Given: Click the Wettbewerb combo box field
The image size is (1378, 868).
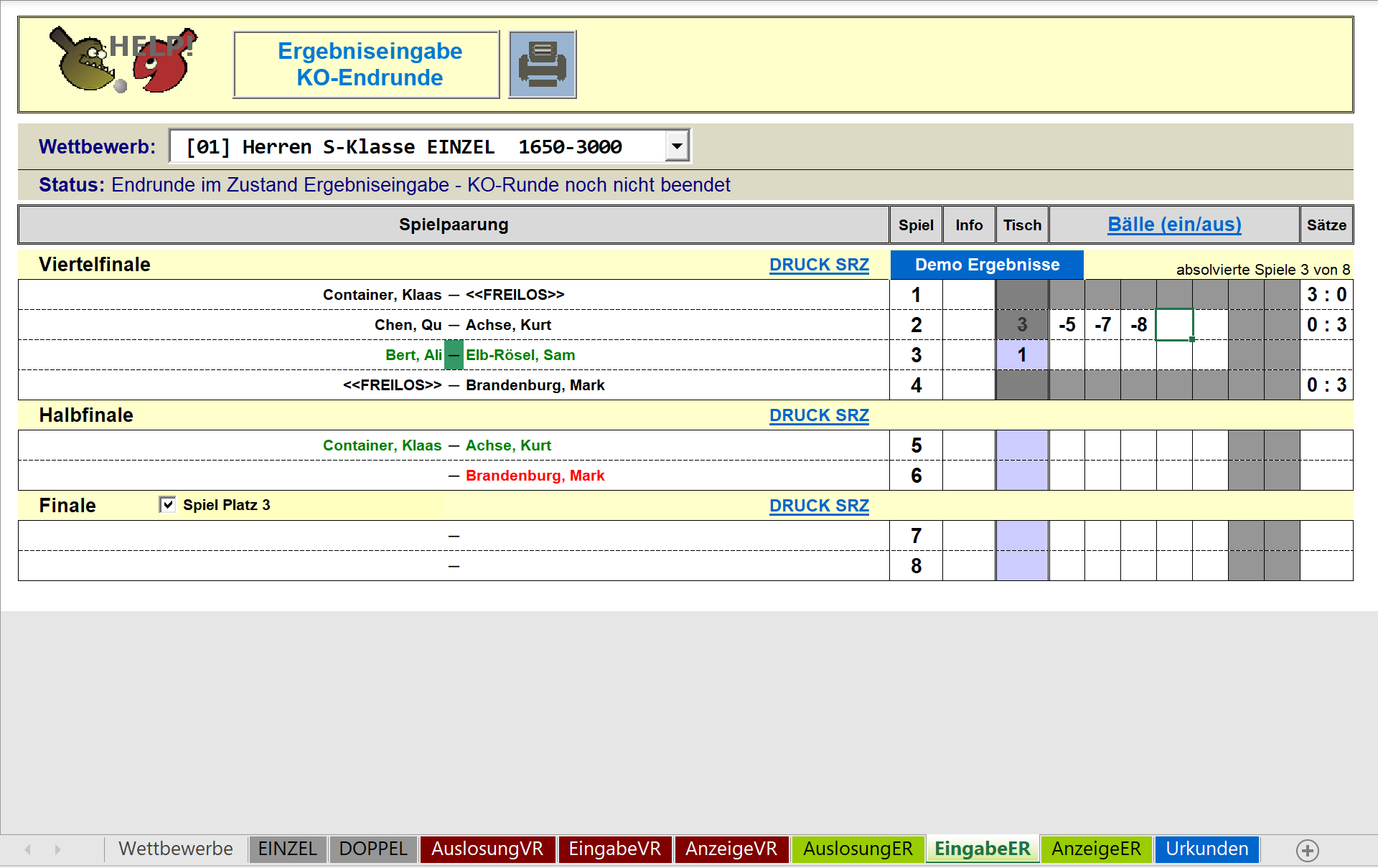Looking at the screenshot, I should click(416, 146).
